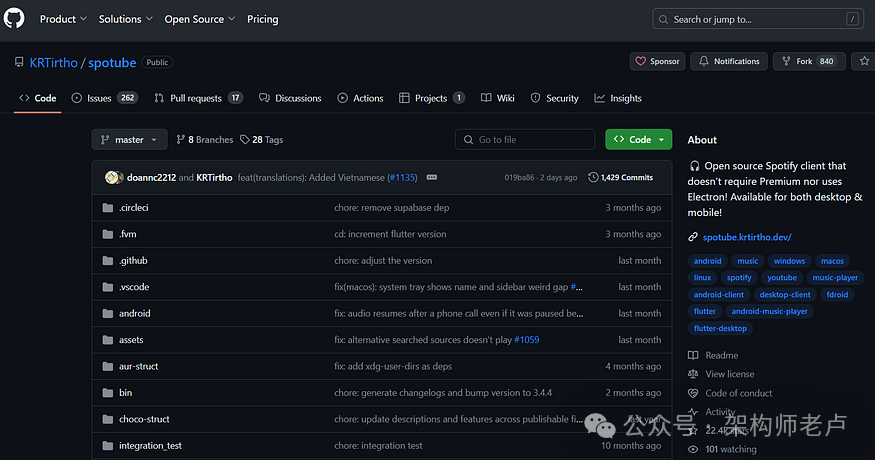Image resolution: width=875 pixels, height=460 pixels.
Task: Click doannc2212's avatar in commit row
Action: coord(112,177)
